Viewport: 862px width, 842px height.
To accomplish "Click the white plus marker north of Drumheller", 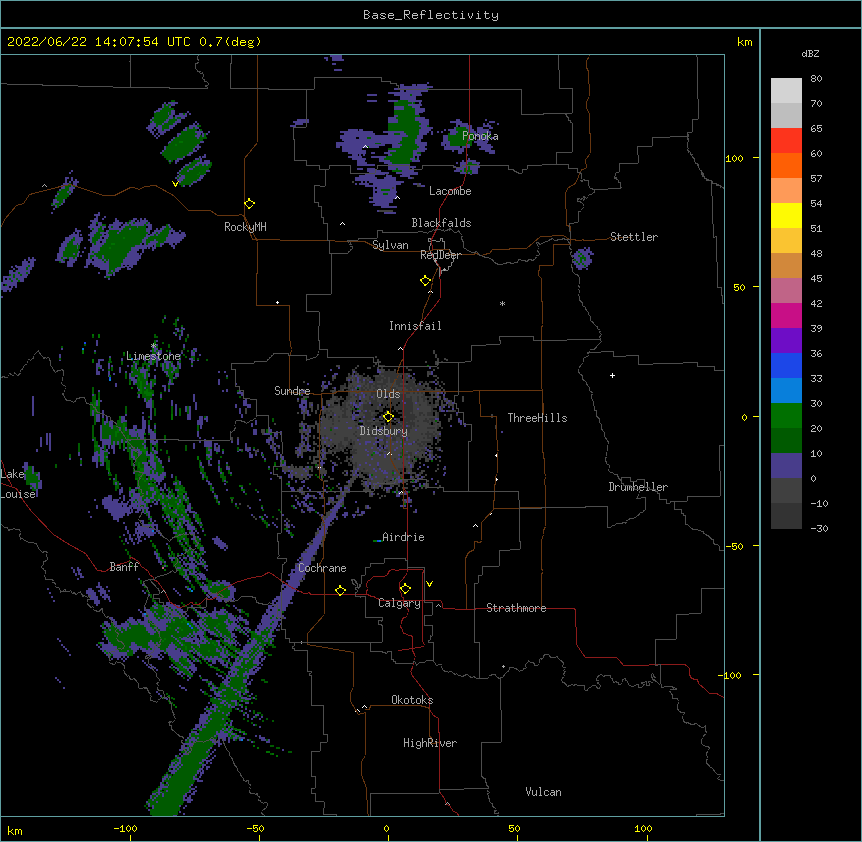I will click(x=612, y=375).
